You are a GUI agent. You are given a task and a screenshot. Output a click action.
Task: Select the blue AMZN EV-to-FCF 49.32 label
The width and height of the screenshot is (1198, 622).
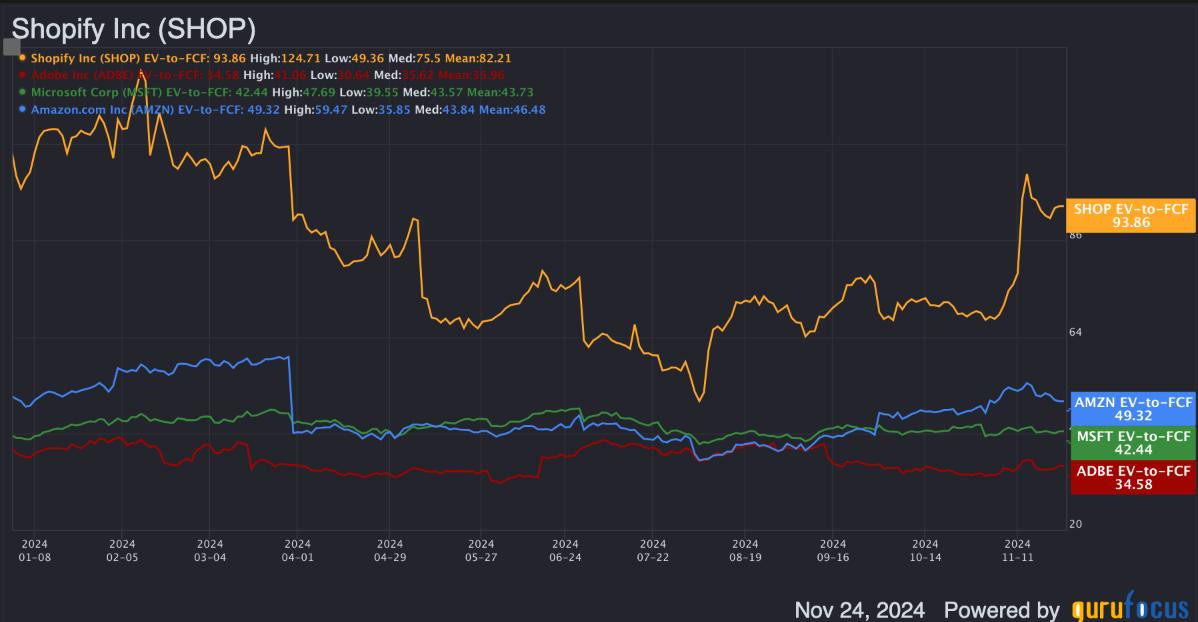click(1133, 409)
